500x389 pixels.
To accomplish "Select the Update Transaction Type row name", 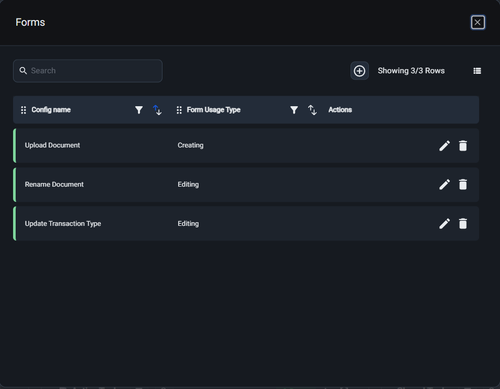I will coord(63,224).
